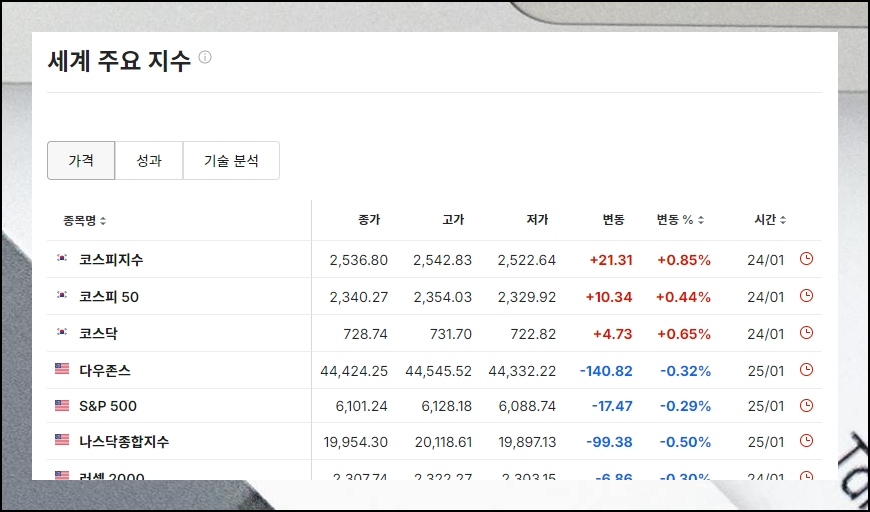Click the 코스피지수 percent change +0.85%
Screen dimensions: 870x512
[x=684, y=260]
